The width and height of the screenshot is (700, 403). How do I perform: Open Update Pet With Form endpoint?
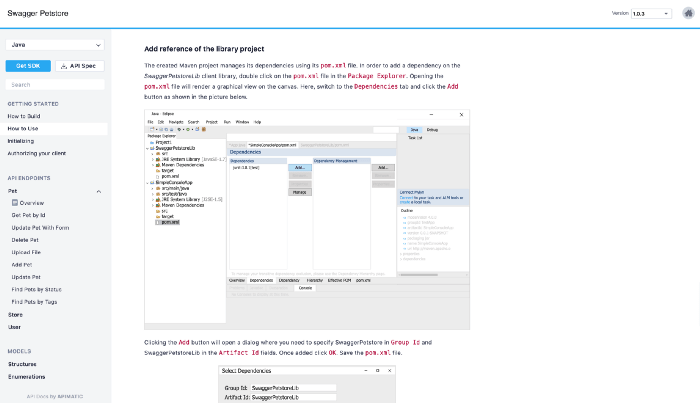(x=40, y=228)
